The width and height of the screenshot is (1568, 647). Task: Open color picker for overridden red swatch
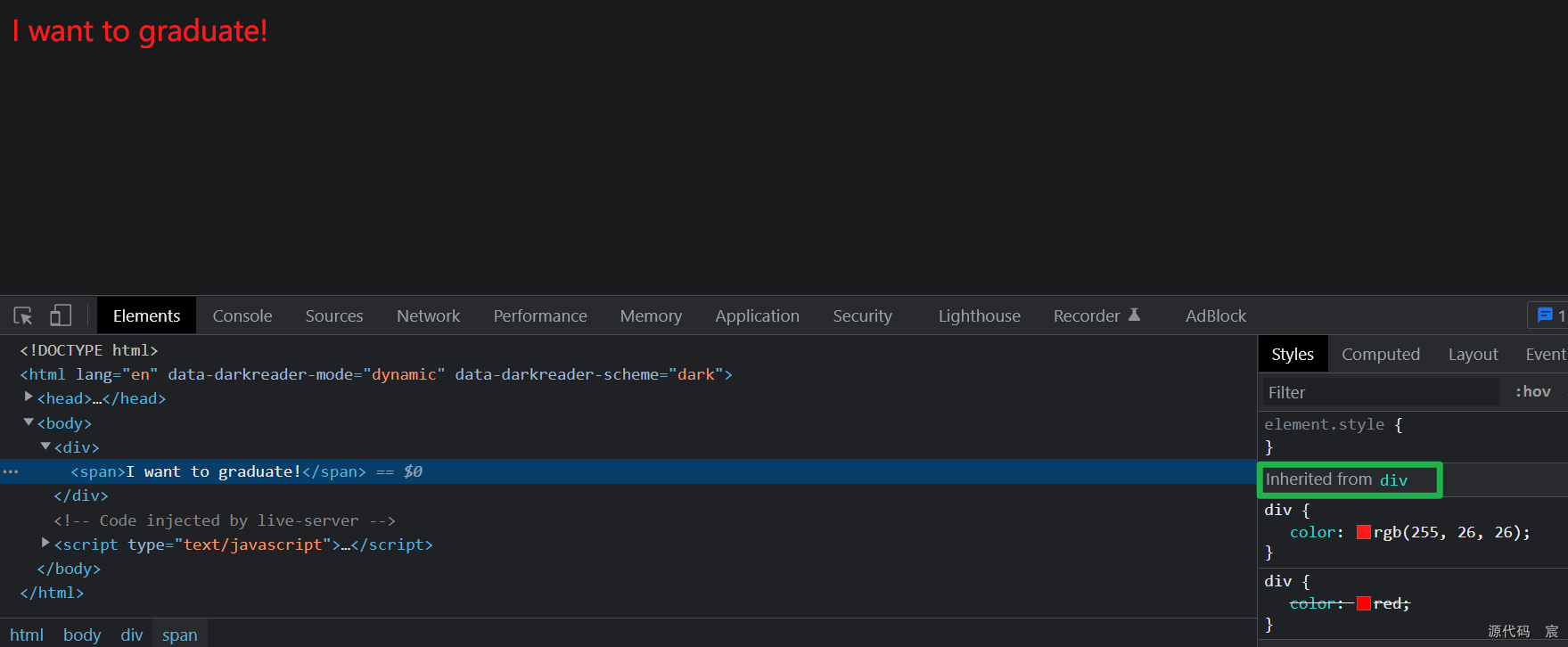point(1363,603)
